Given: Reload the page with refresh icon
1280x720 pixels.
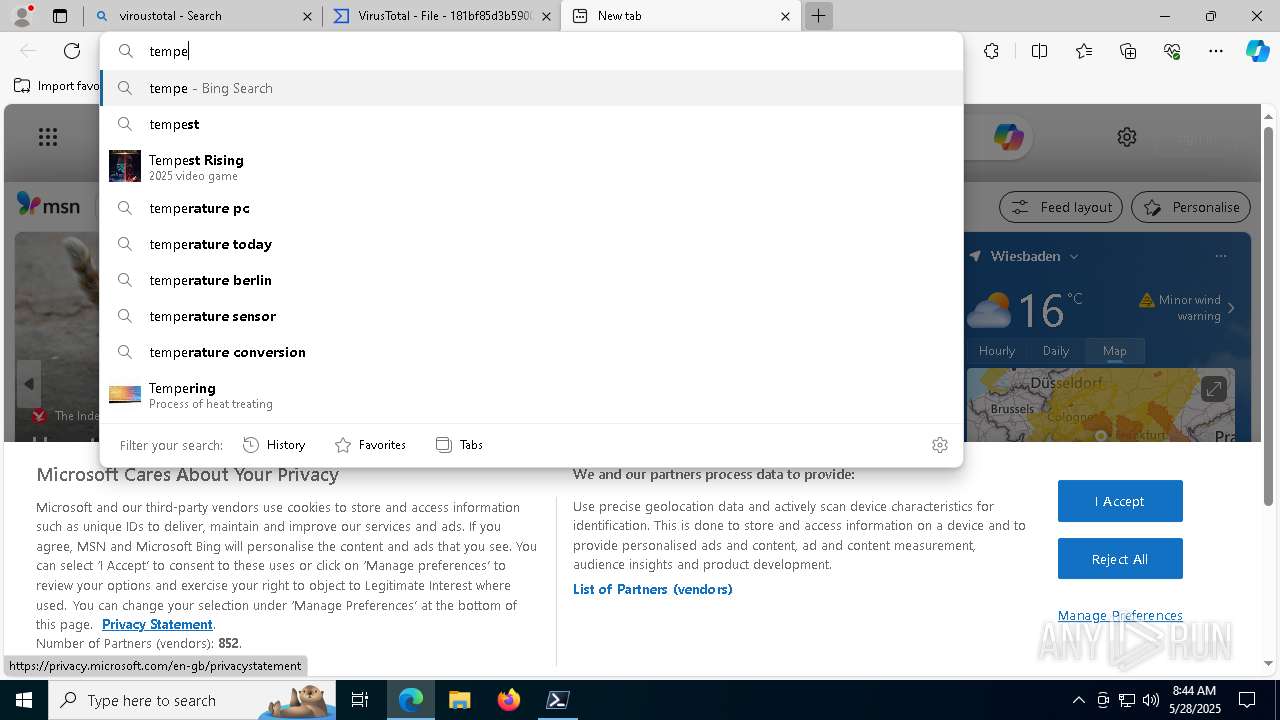Looking at the screenshot, I should tap(72, 51).
